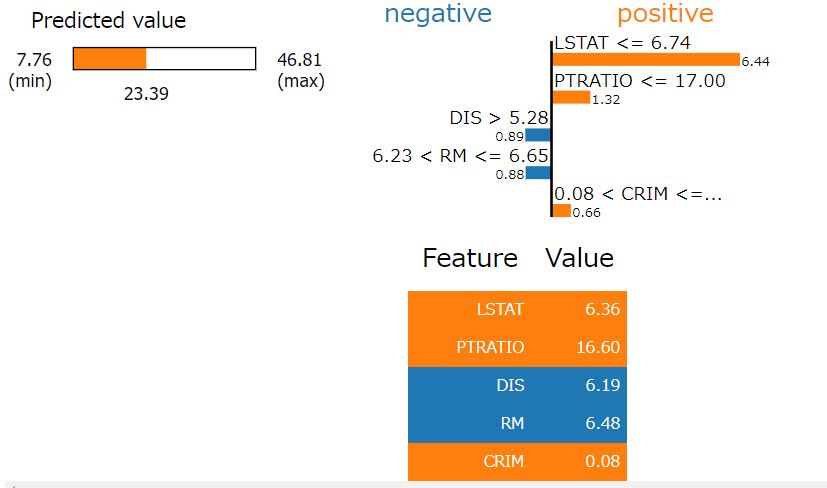Click the 'Feature' column header
Image resolution: width=827 pixels, height=488 pixels.
point(470,258)
